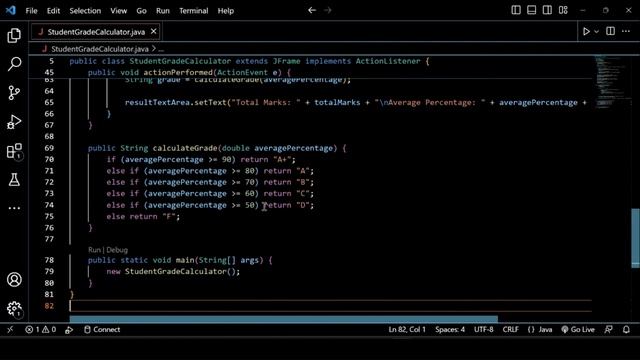Click resultTextArea.setText on line 65
The image size is (640, 360).
176,102
